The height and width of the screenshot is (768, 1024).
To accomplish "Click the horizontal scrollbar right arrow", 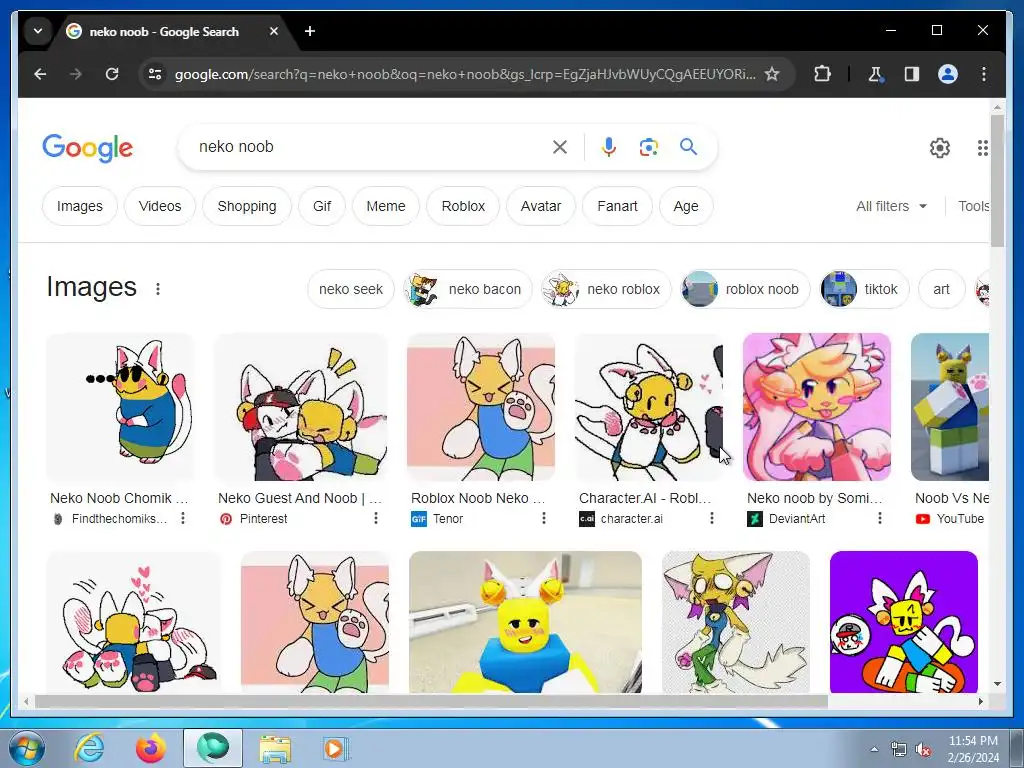I will [980, 701].
